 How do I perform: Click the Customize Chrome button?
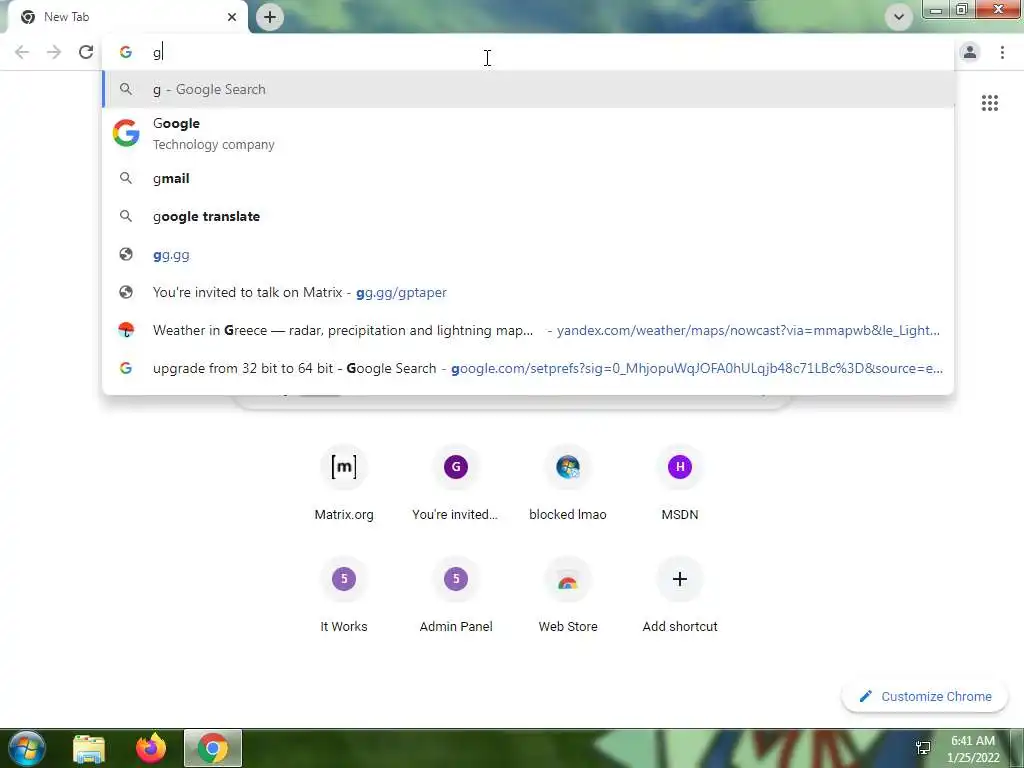[x=925, y=697]
